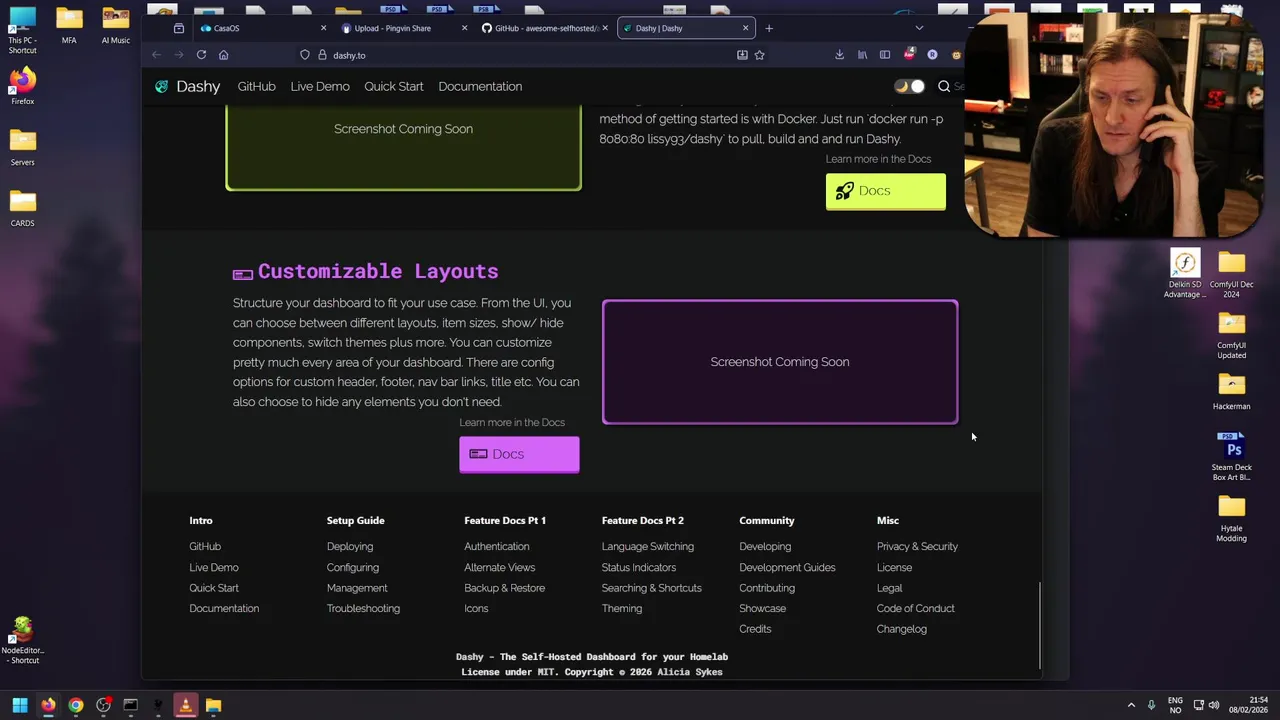1280x720 pixels.
Task: Open terminal icon in taskbar
Action: point(130,705)
